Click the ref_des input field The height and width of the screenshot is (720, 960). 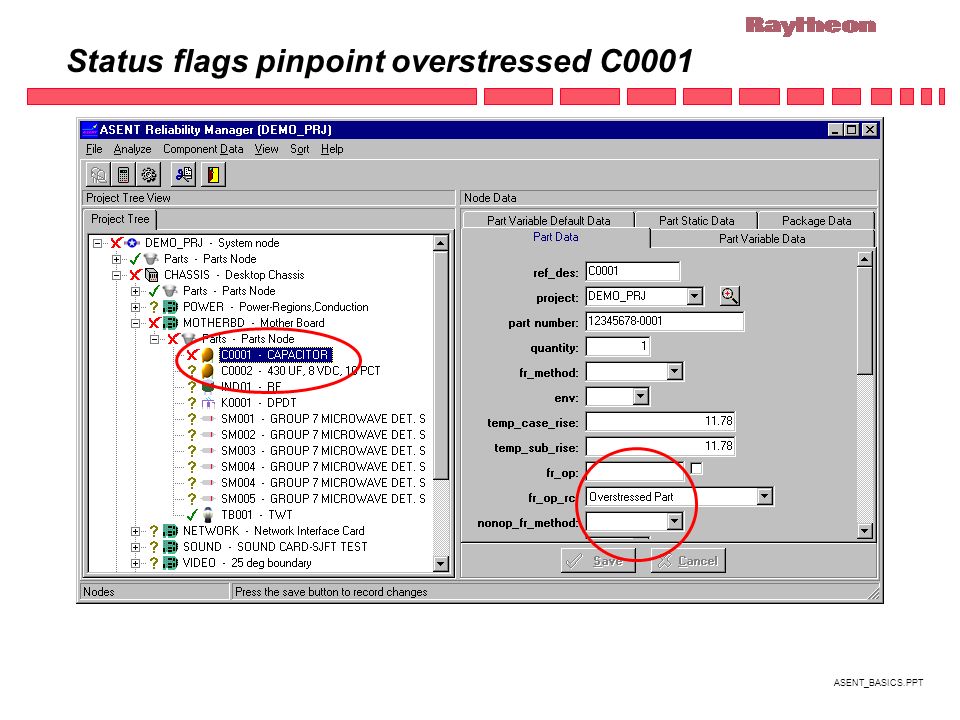(x=632, y=271)
